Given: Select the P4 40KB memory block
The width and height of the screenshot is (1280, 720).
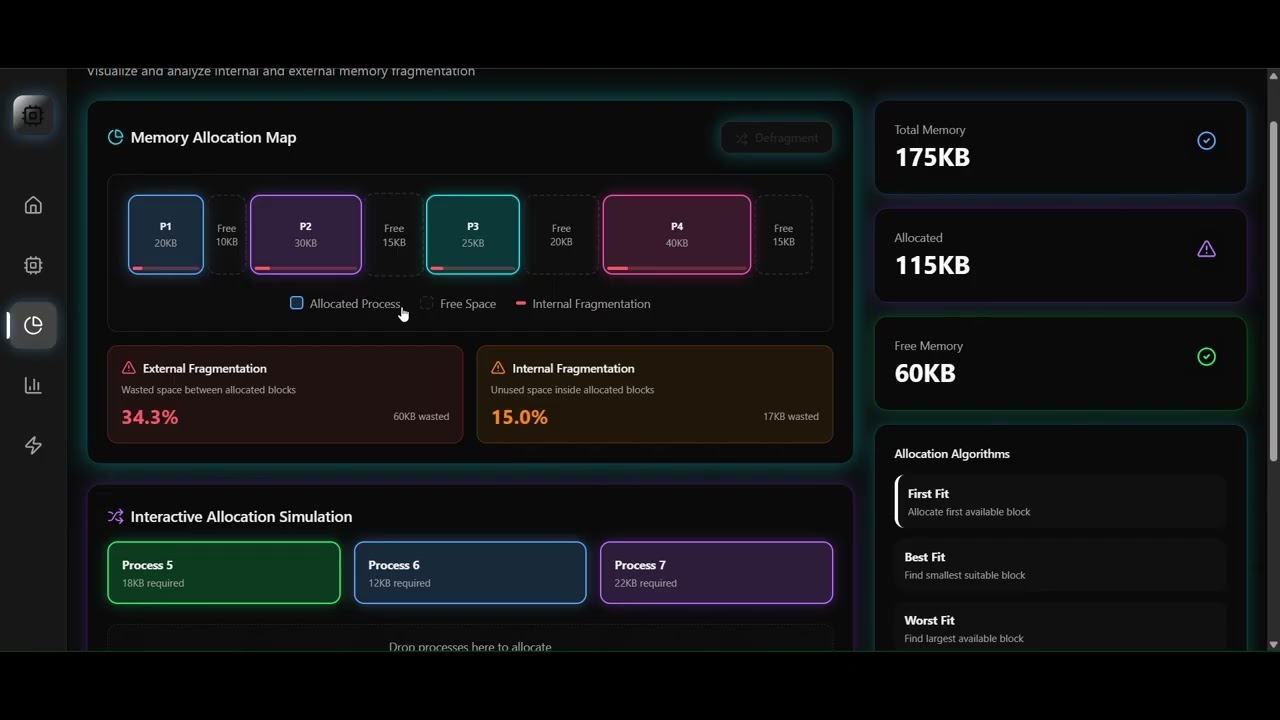Looking at the screenshot, I should point(677,235).
